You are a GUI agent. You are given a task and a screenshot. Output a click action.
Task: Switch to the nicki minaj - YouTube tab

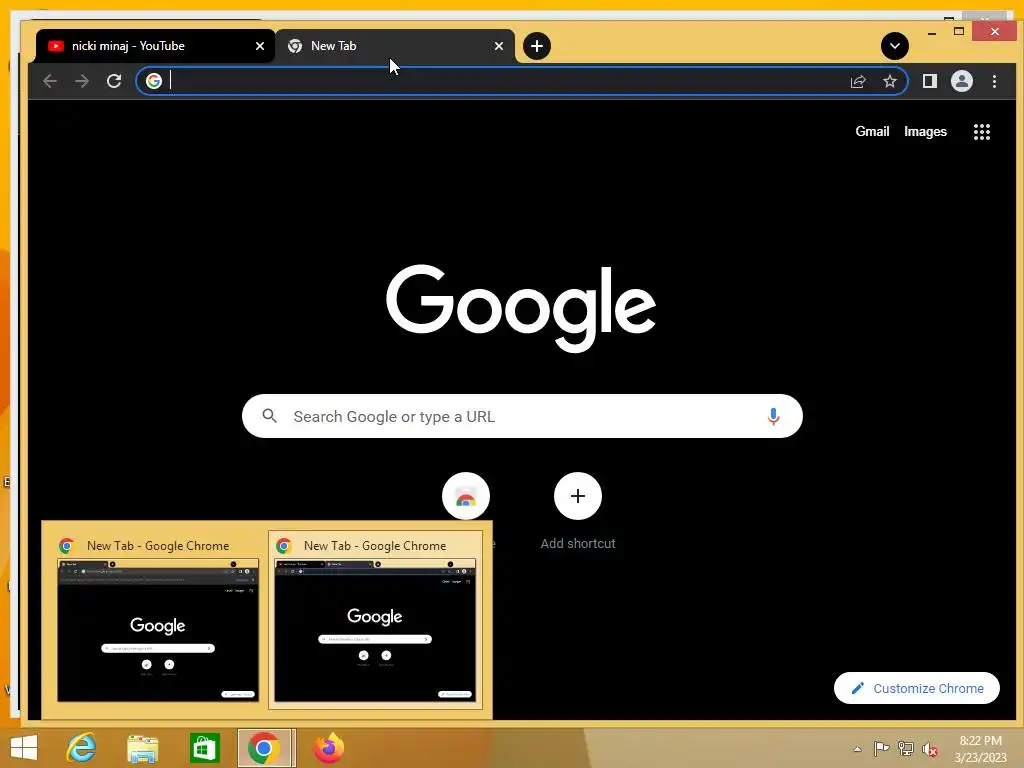155,46
